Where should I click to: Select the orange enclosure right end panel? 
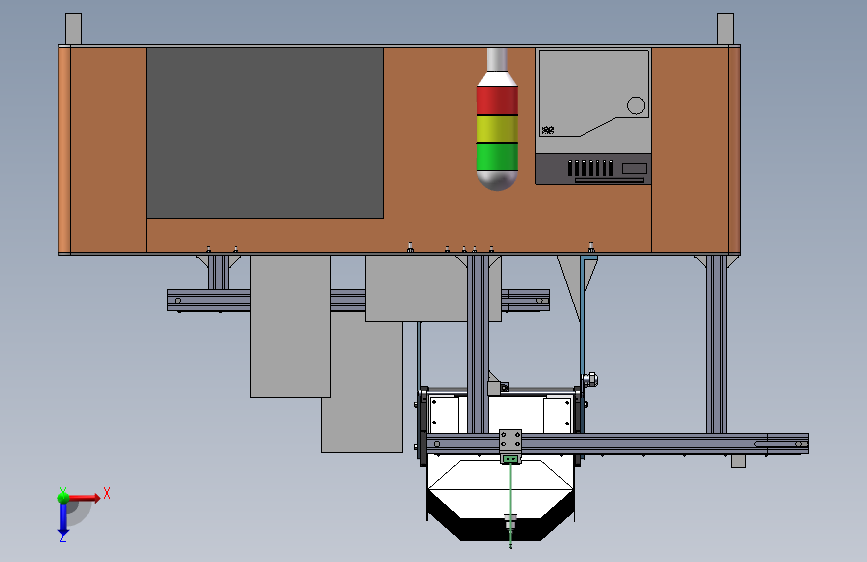coord(696,150)
